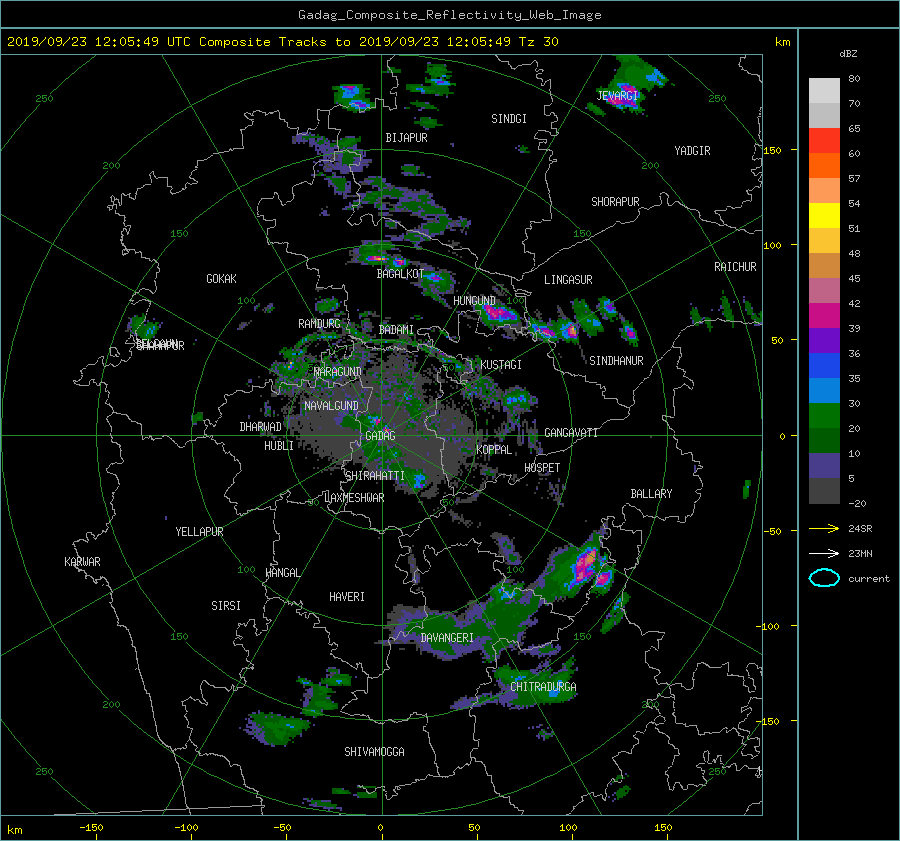Click the DHARWAD town label
Screen dimensions: 900x841
[x=261, y=427]
